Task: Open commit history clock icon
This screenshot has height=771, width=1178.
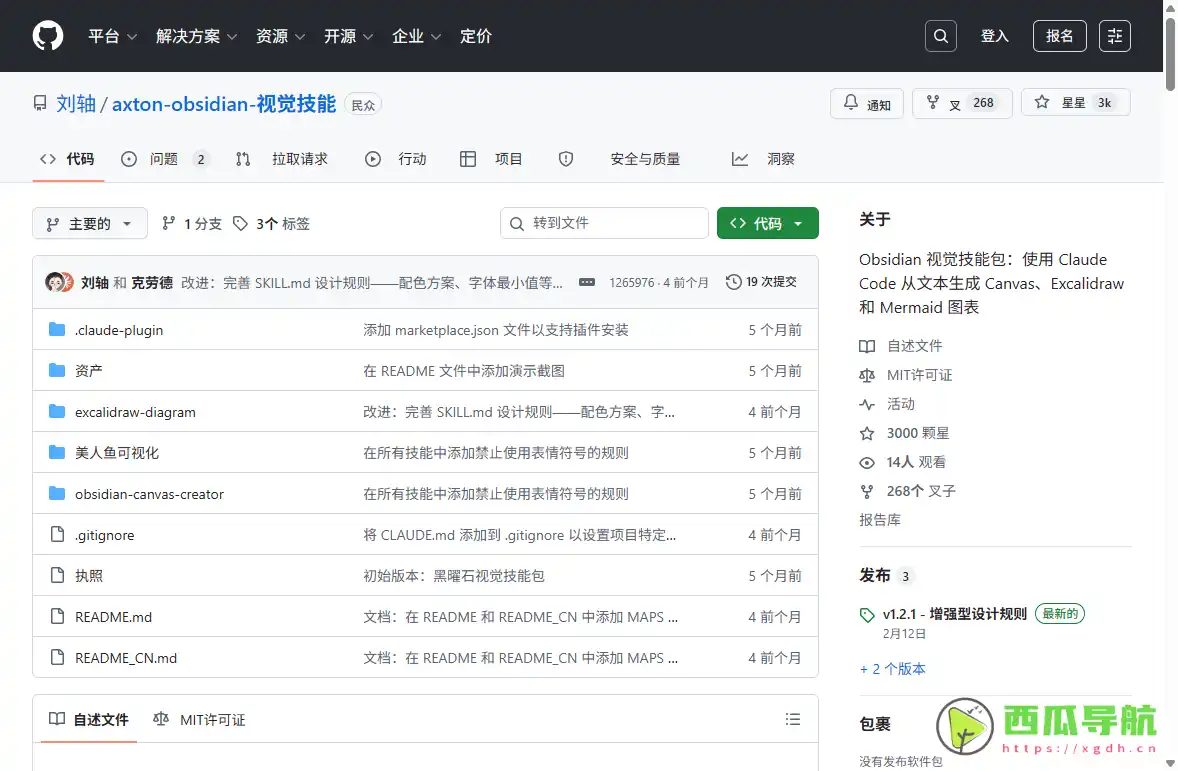Action: pos(733,282)
